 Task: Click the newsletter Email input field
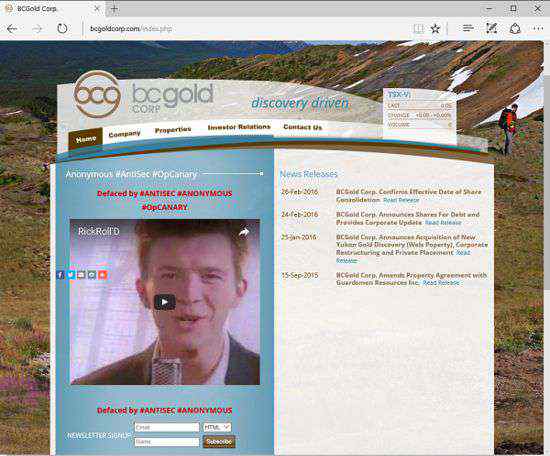pos(167,427)
